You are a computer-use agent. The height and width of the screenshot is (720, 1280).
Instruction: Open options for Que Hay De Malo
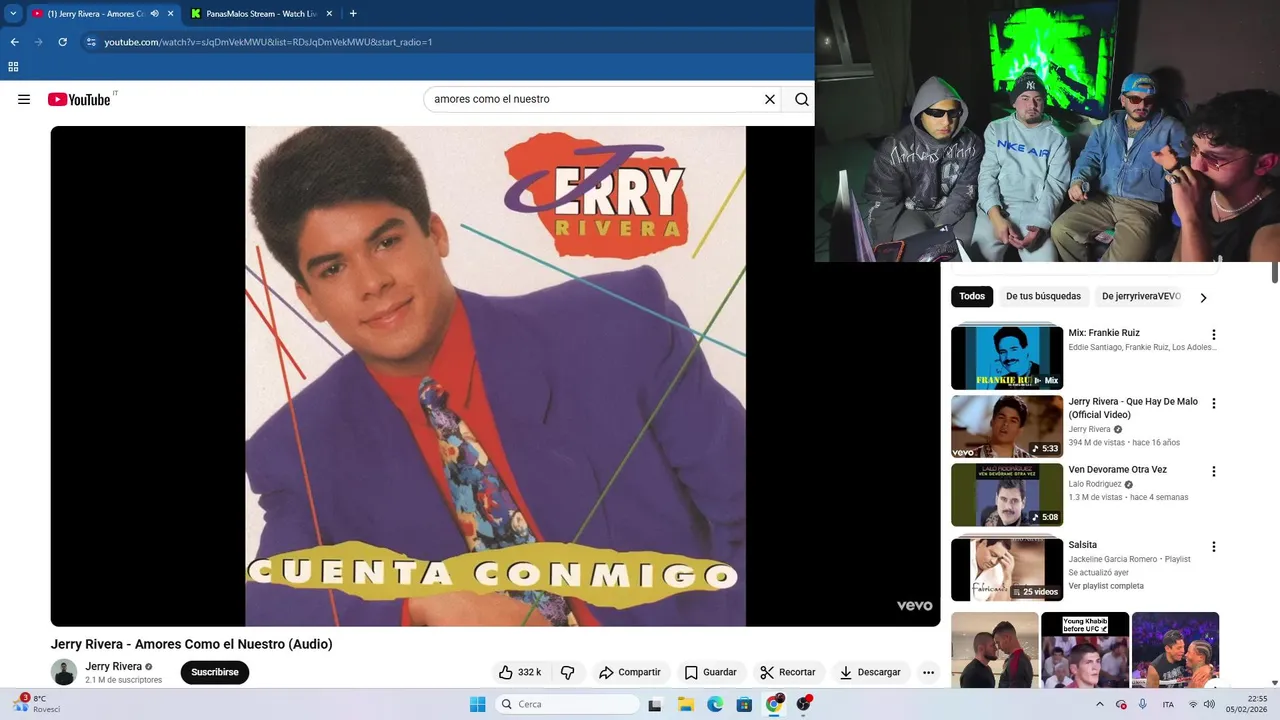click(1214, 403)
